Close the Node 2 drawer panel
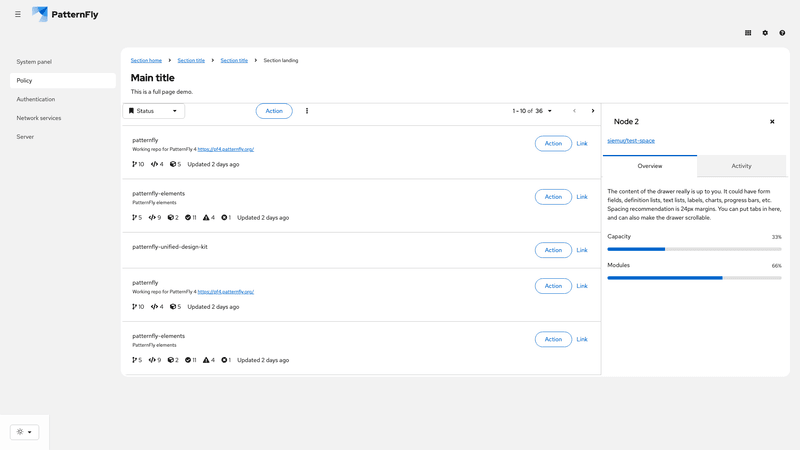Viewport: 800px width, 450px height. coord(772,121)
